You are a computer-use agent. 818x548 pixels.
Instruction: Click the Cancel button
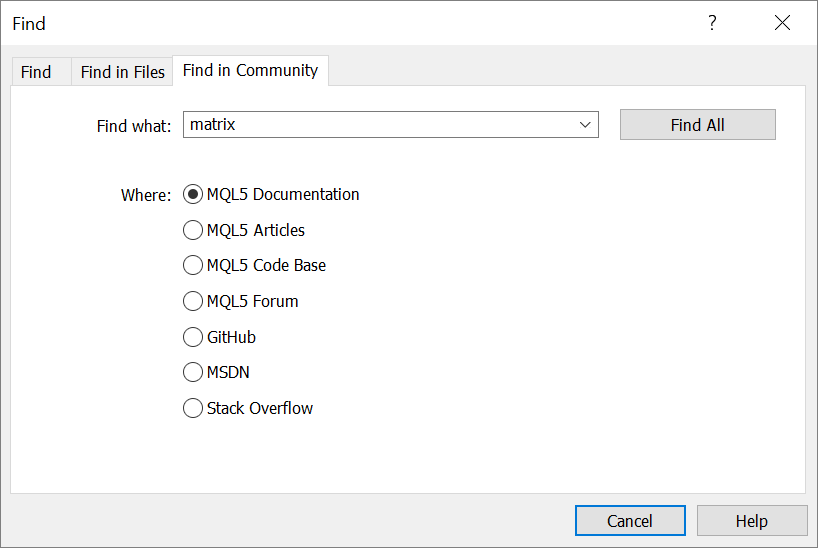pos(630,521)
